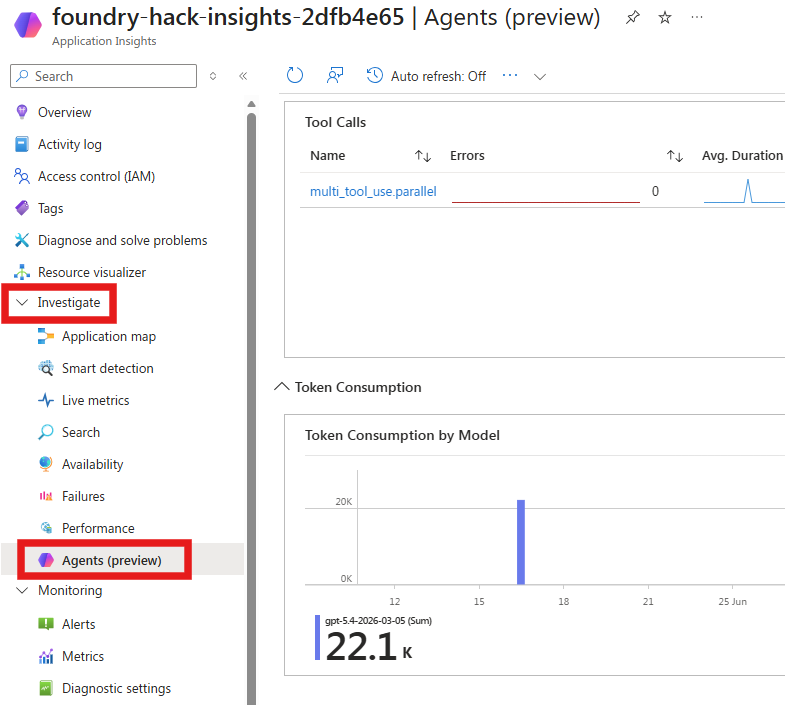This screenshot has width=785, height=705.
Task: Open Tags in the sidebar
Action: pos(51,208)
